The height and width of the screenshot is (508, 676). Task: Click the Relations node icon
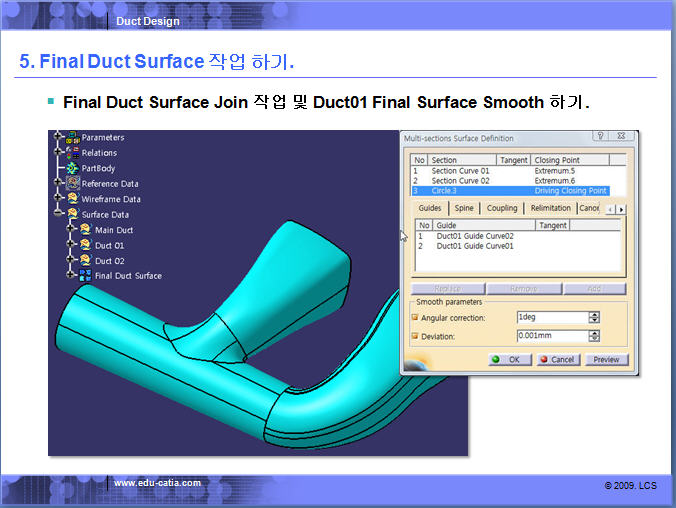click(72, 153)
